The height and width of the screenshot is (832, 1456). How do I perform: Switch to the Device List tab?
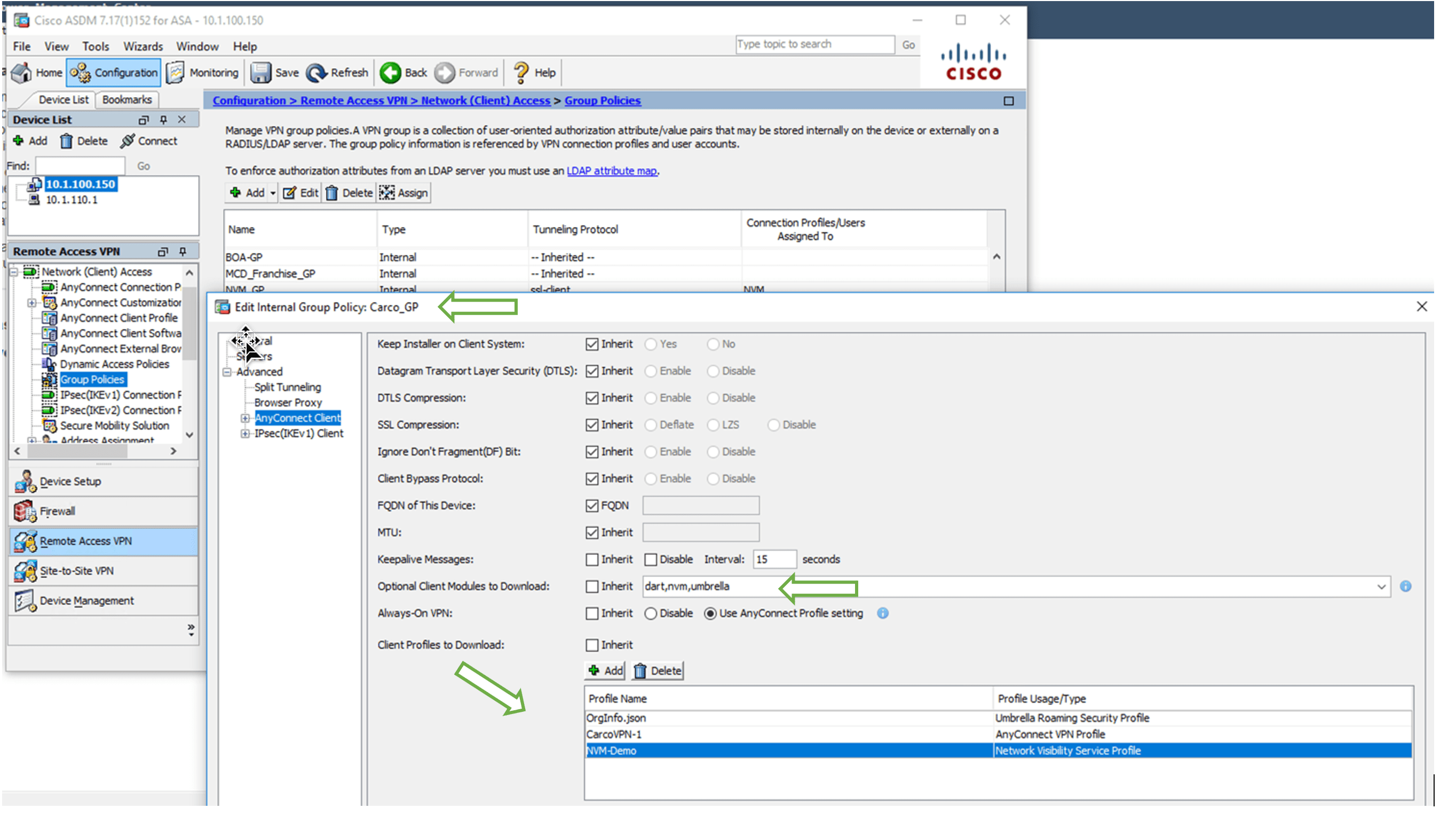[x=64, y=99]
